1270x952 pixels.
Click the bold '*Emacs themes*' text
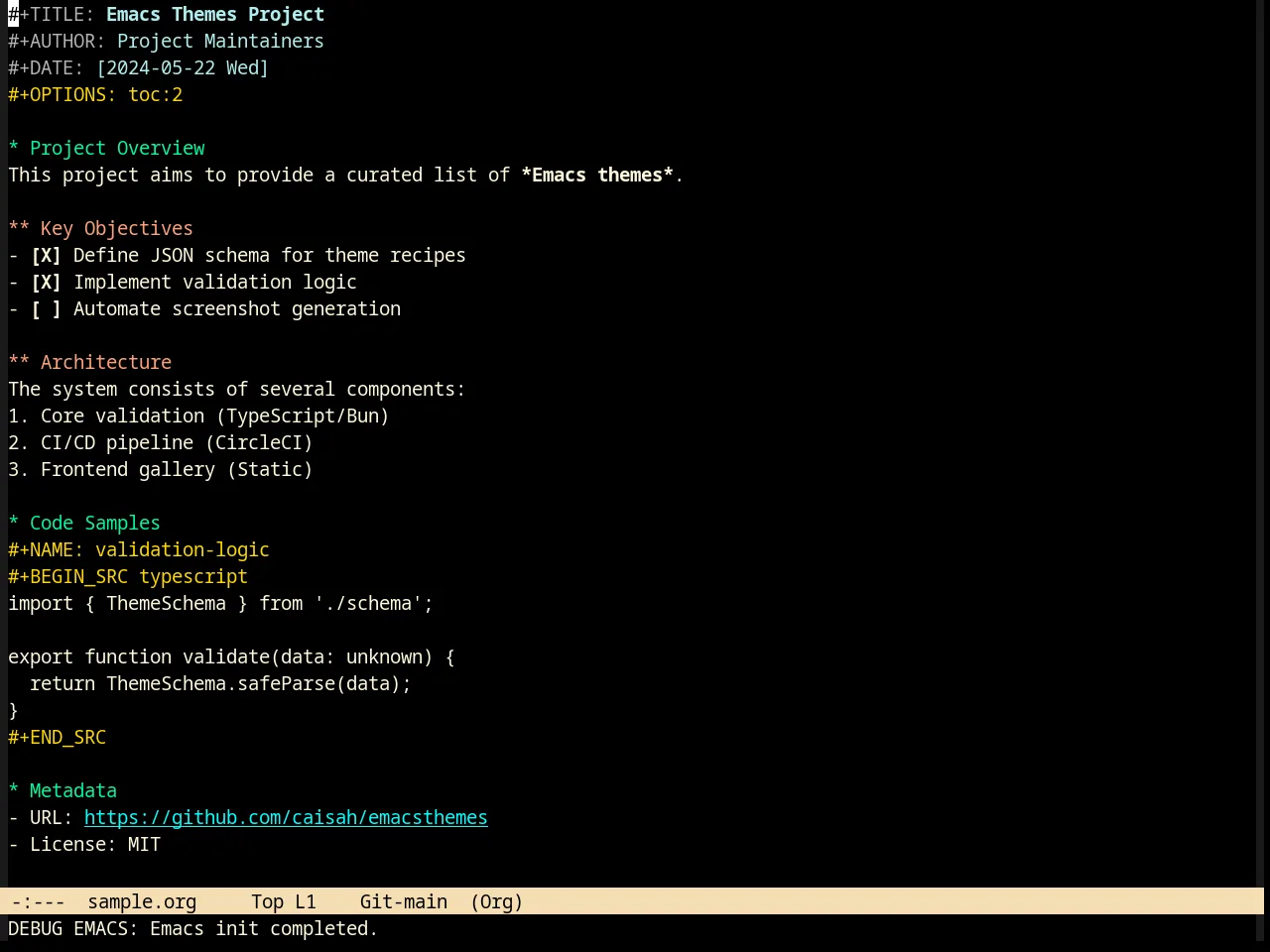coord(597,175)
